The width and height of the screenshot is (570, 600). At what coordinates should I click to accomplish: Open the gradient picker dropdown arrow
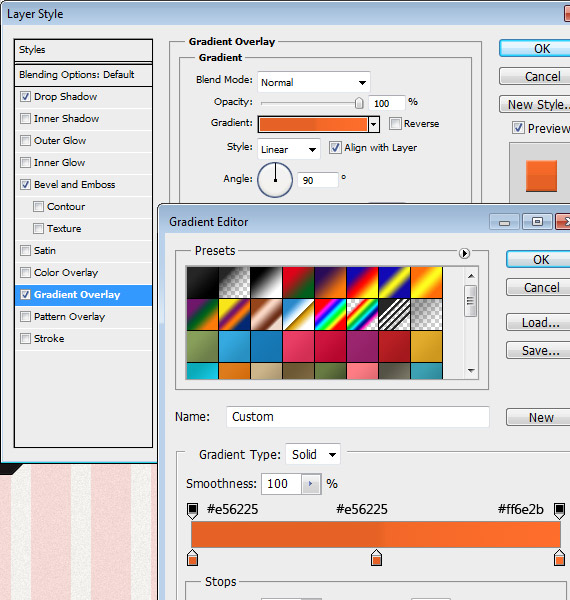pyautogui.click(x=374, y=124)
